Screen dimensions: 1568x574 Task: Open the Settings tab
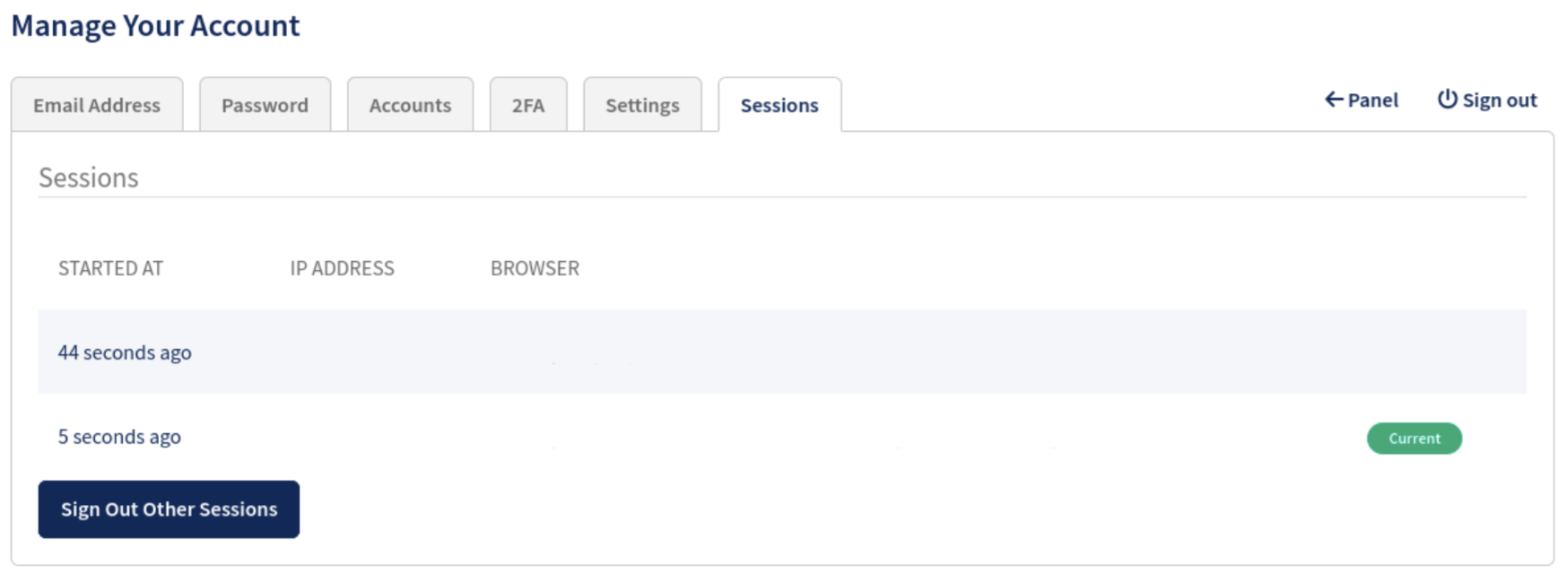pyautogui.click(x=641, y=105)
